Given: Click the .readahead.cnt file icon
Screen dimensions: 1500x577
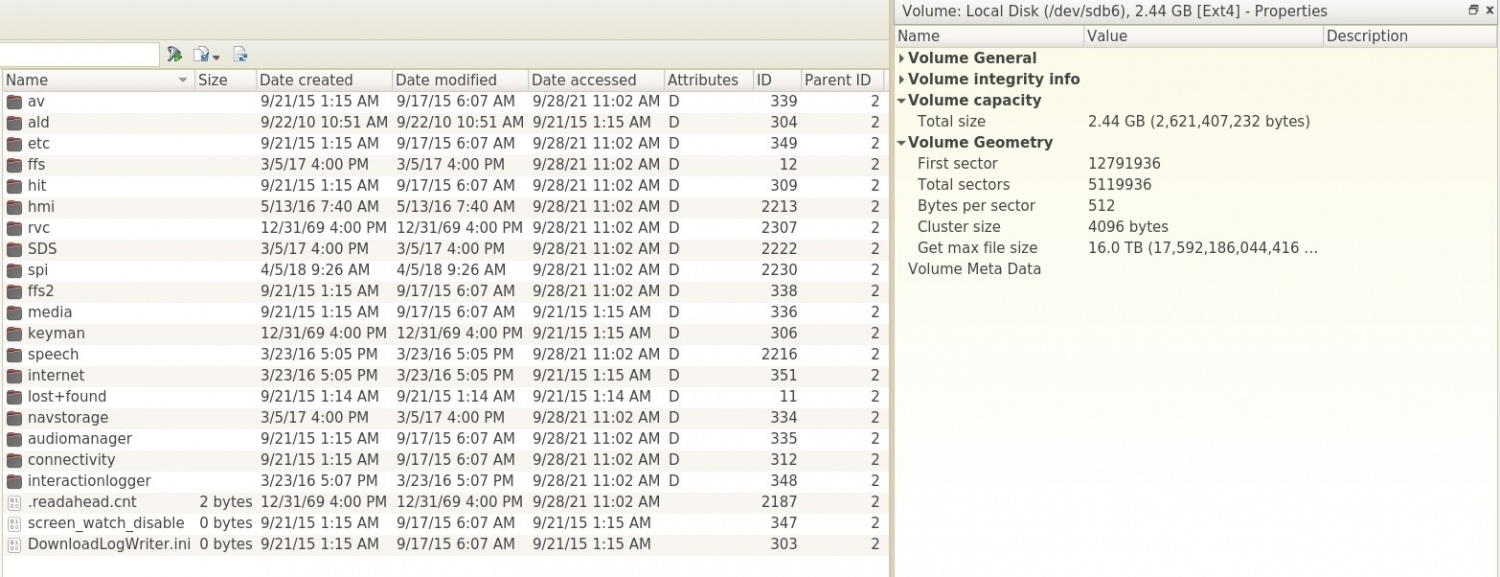Looking at the screenshot, I should pos(14,501).
